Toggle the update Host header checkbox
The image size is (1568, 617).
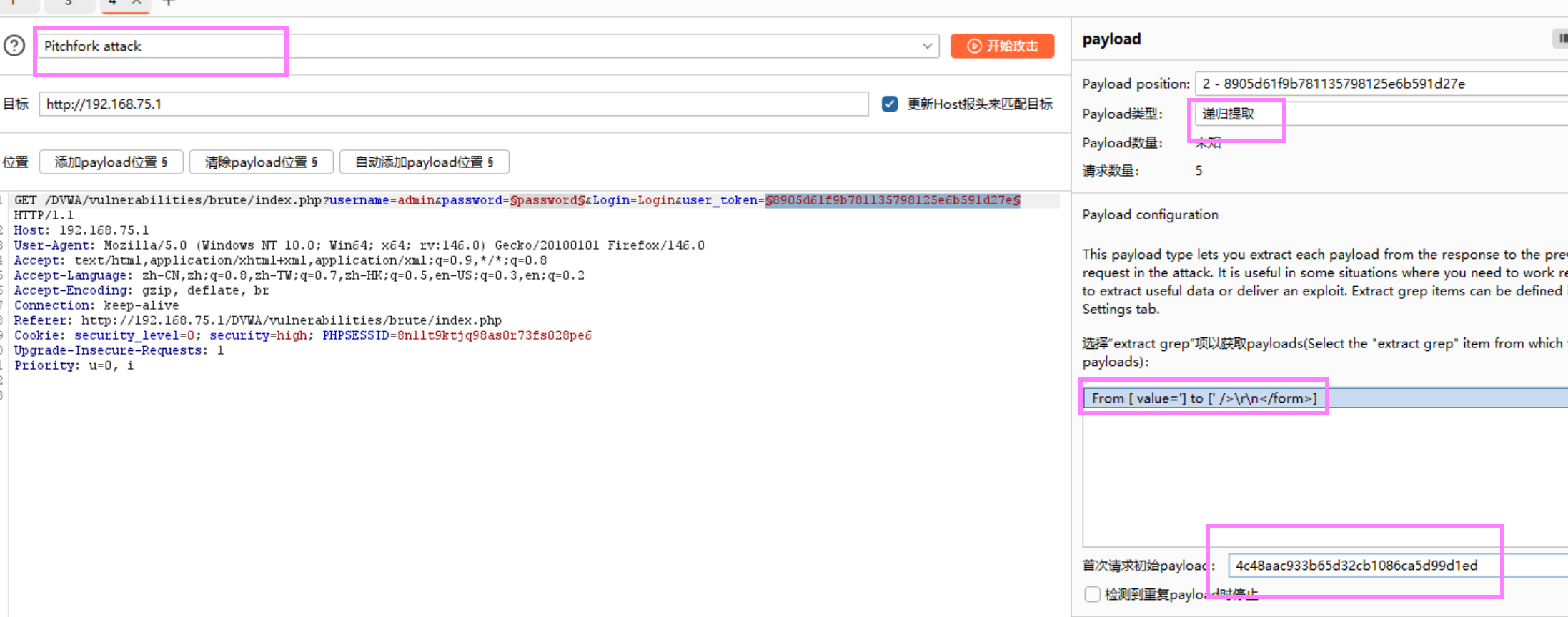pyautogui.click(x=890, y=104)
